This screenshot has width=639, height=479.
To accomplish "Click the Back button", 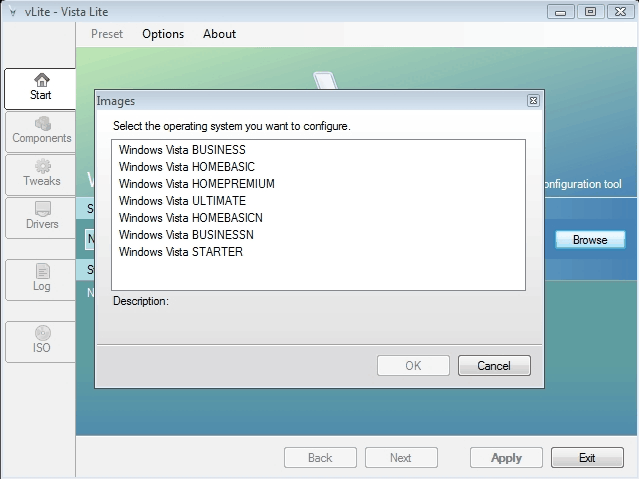I will click(x=320, y=458).
